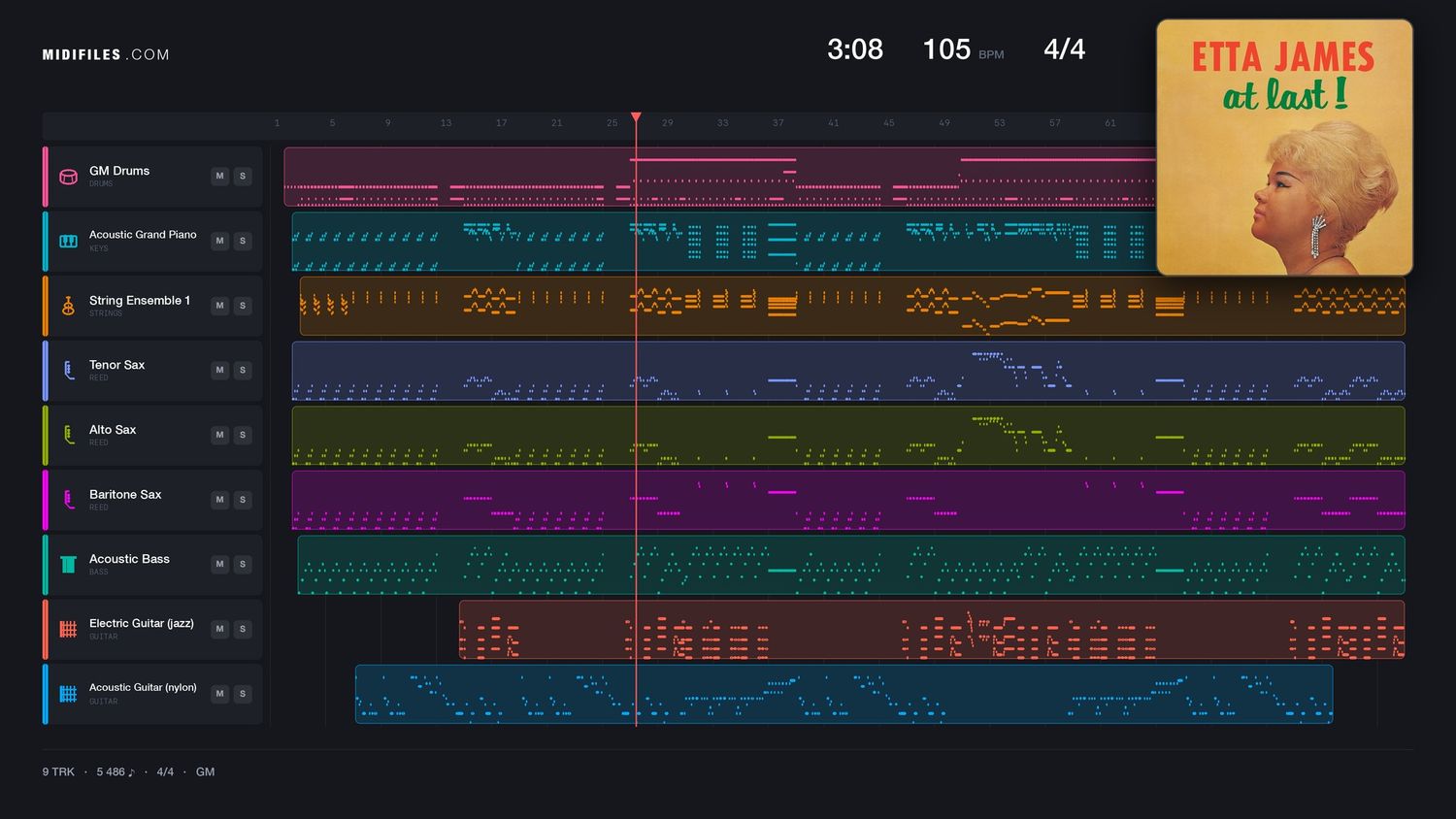Viewport: 1456px width, 819px height.
Task: Click the Acoustic Guitar (nylon) blue MIDI clip
Action: coord(844,694)
